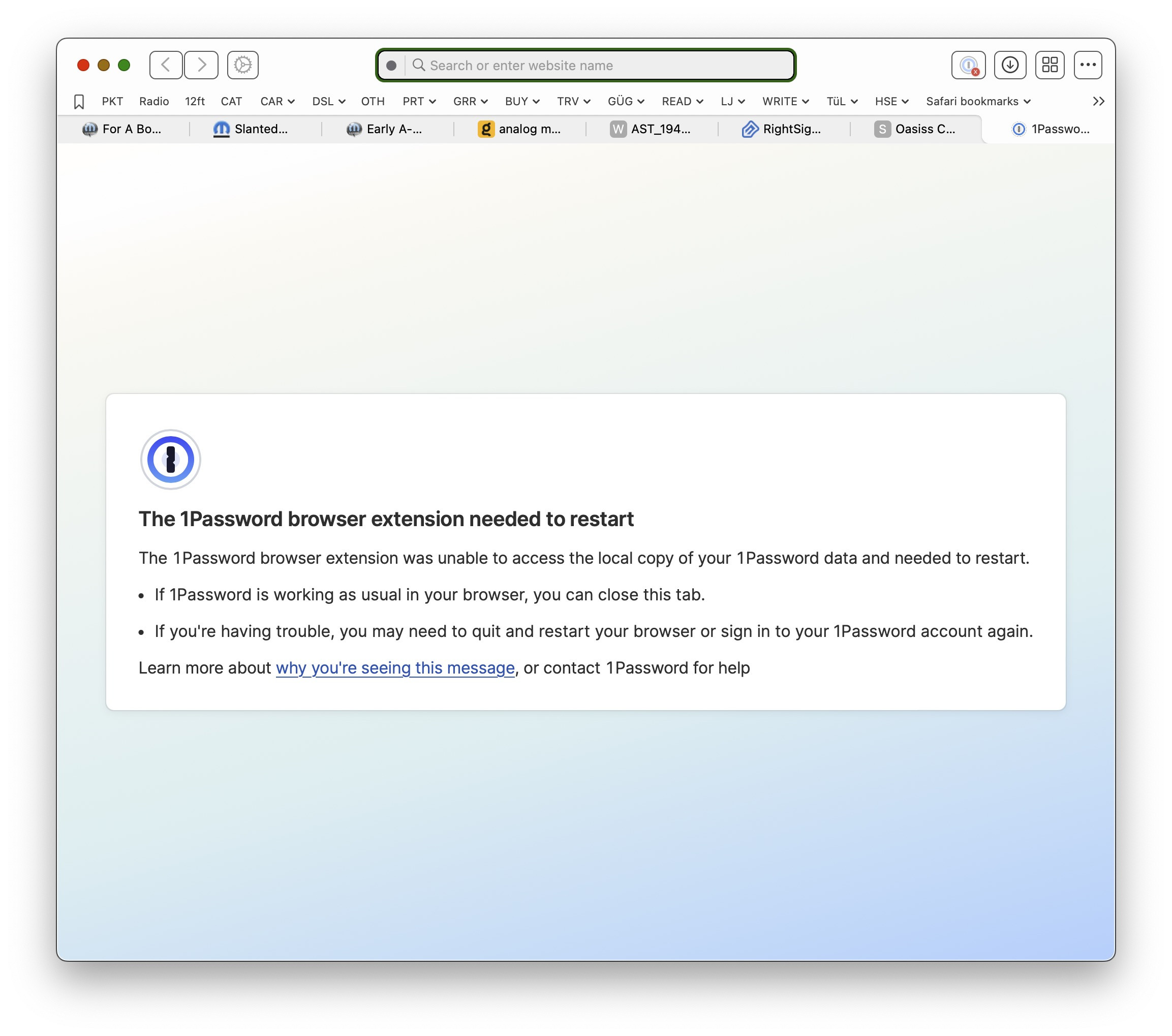
Task: Expand the WRITE bookmarks folder
Action: [785, 102]
